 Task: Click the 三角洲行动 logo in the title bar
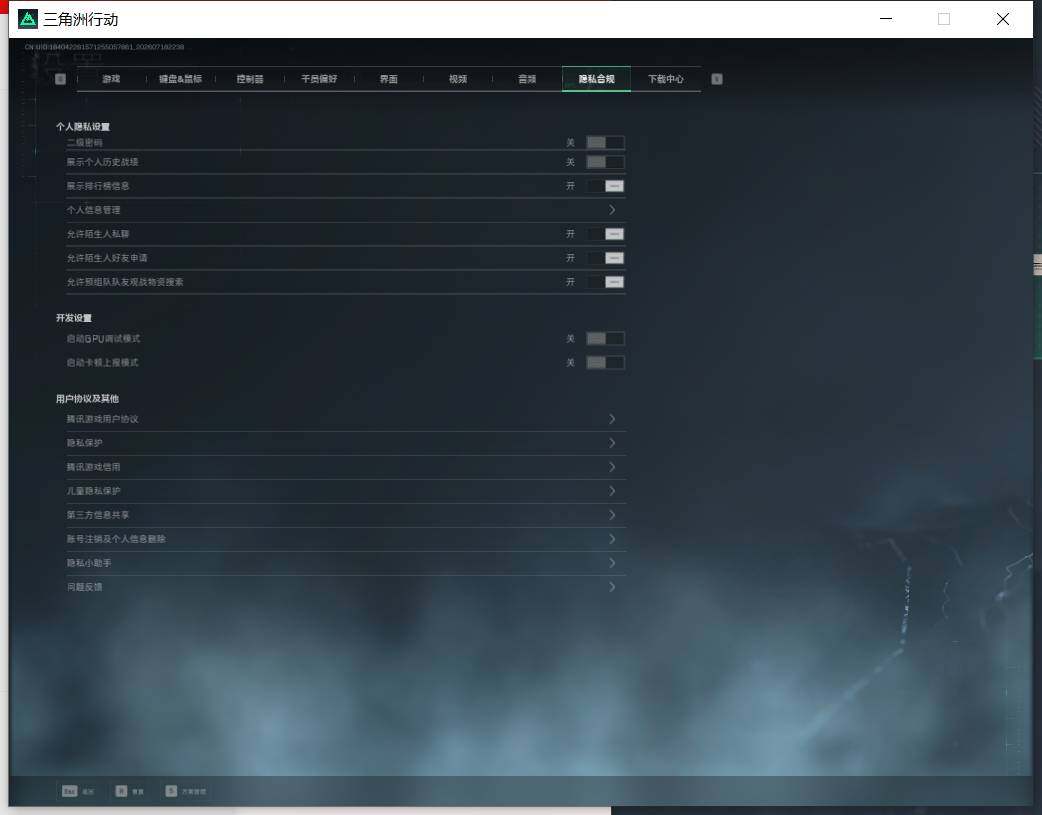point(28,19)
